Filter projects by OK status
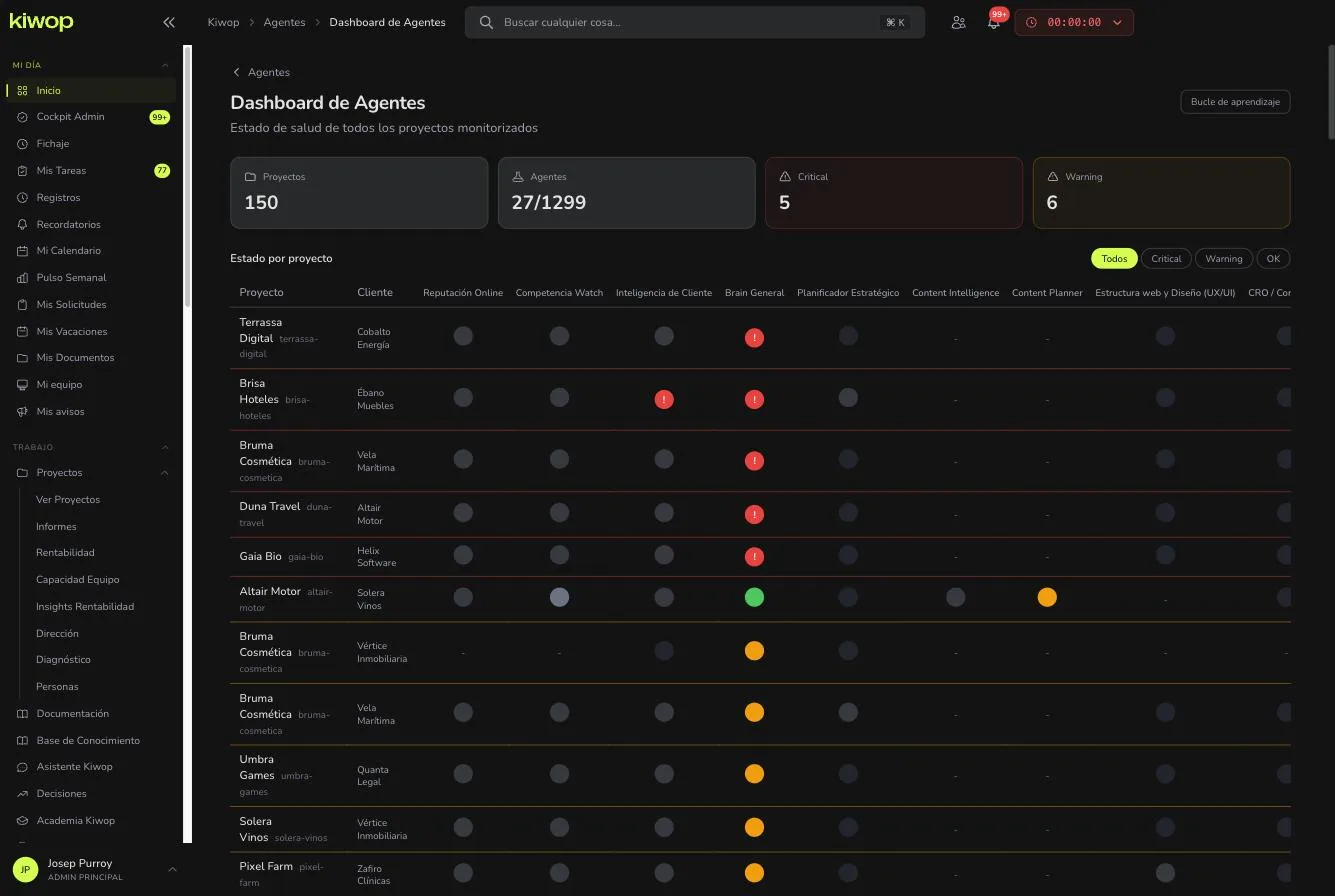This screenshot has width=1335, height=896. click(1273, 258)
